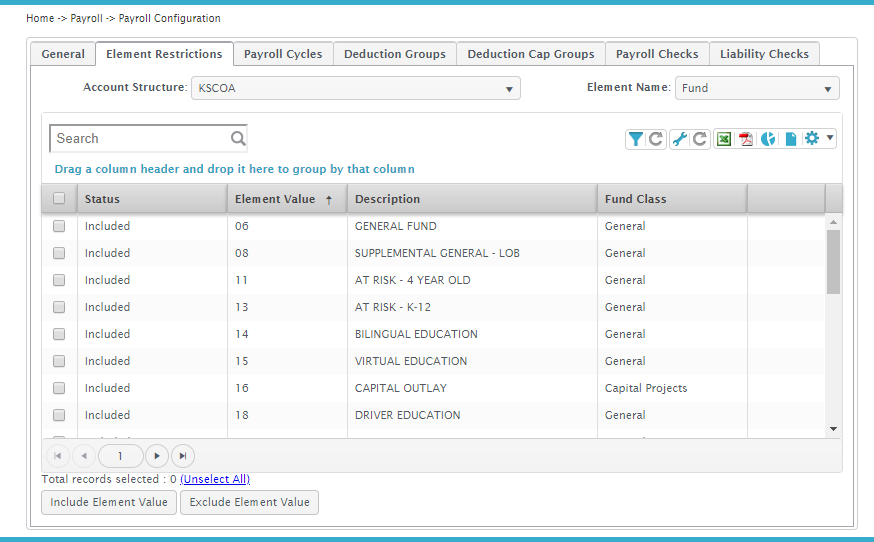The image size is (874, 542).
Task: Open the Payroll Cycles tab
Action: coord(283,54)
